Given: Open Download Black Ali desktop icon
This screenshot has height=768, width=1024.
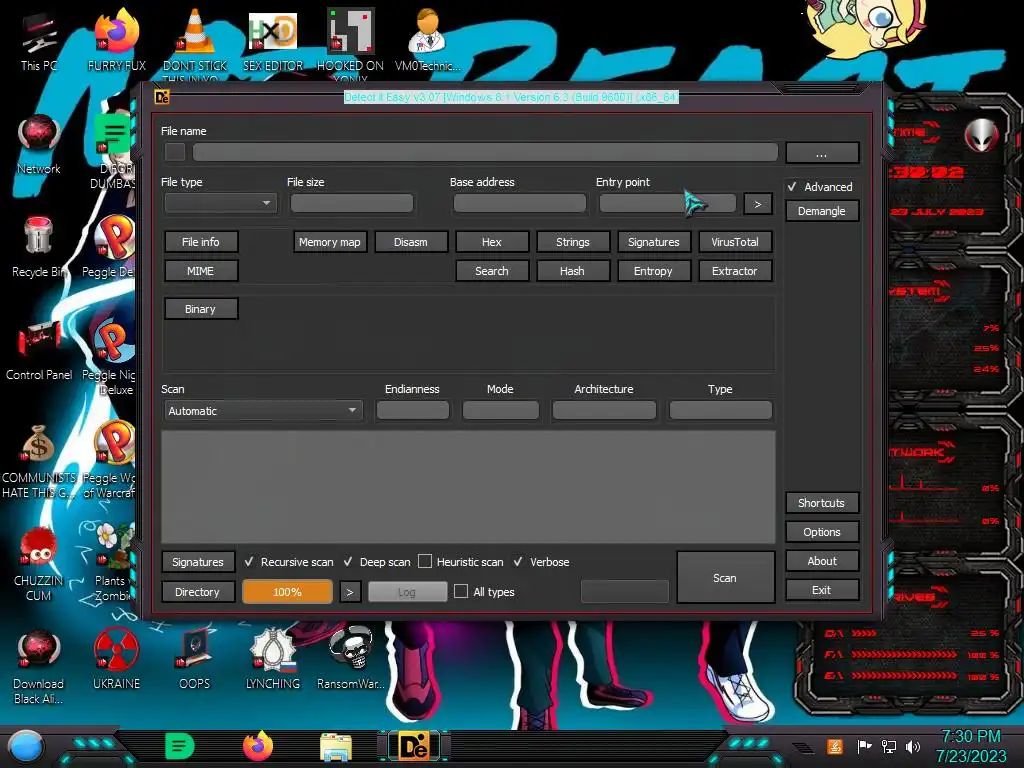Looking at the screenshot, I should 39,666.
